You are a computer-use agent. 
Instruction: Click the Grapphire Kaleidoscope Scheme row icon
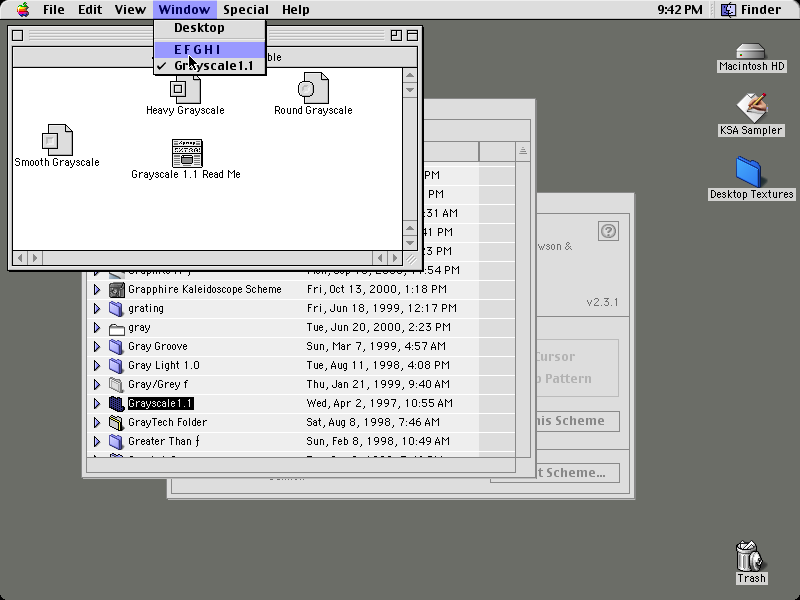(x=117, y=290)
